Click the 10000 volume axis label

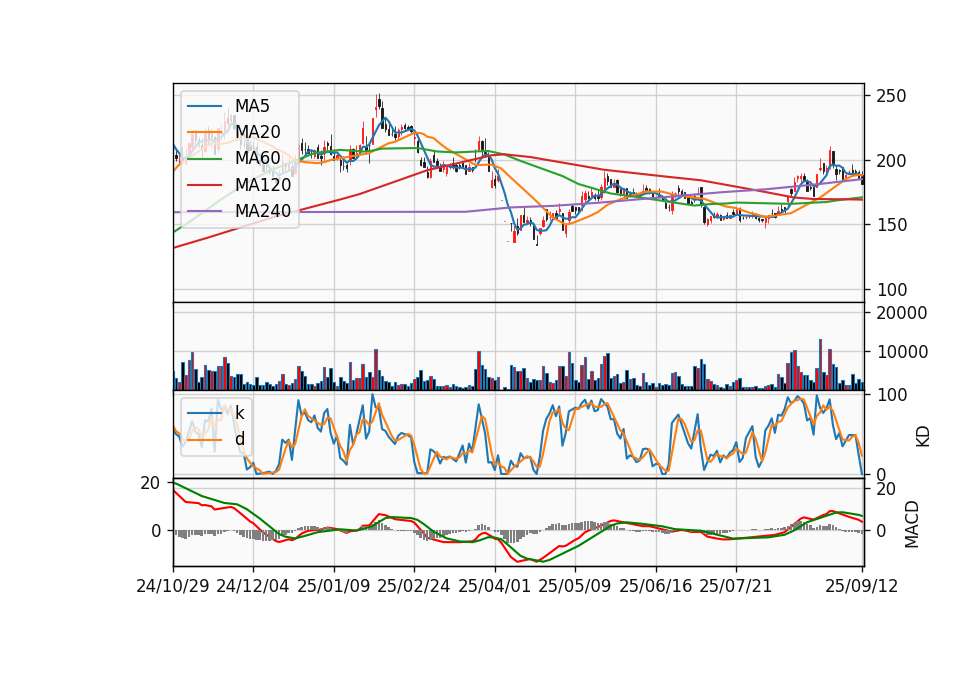(902, 352)
